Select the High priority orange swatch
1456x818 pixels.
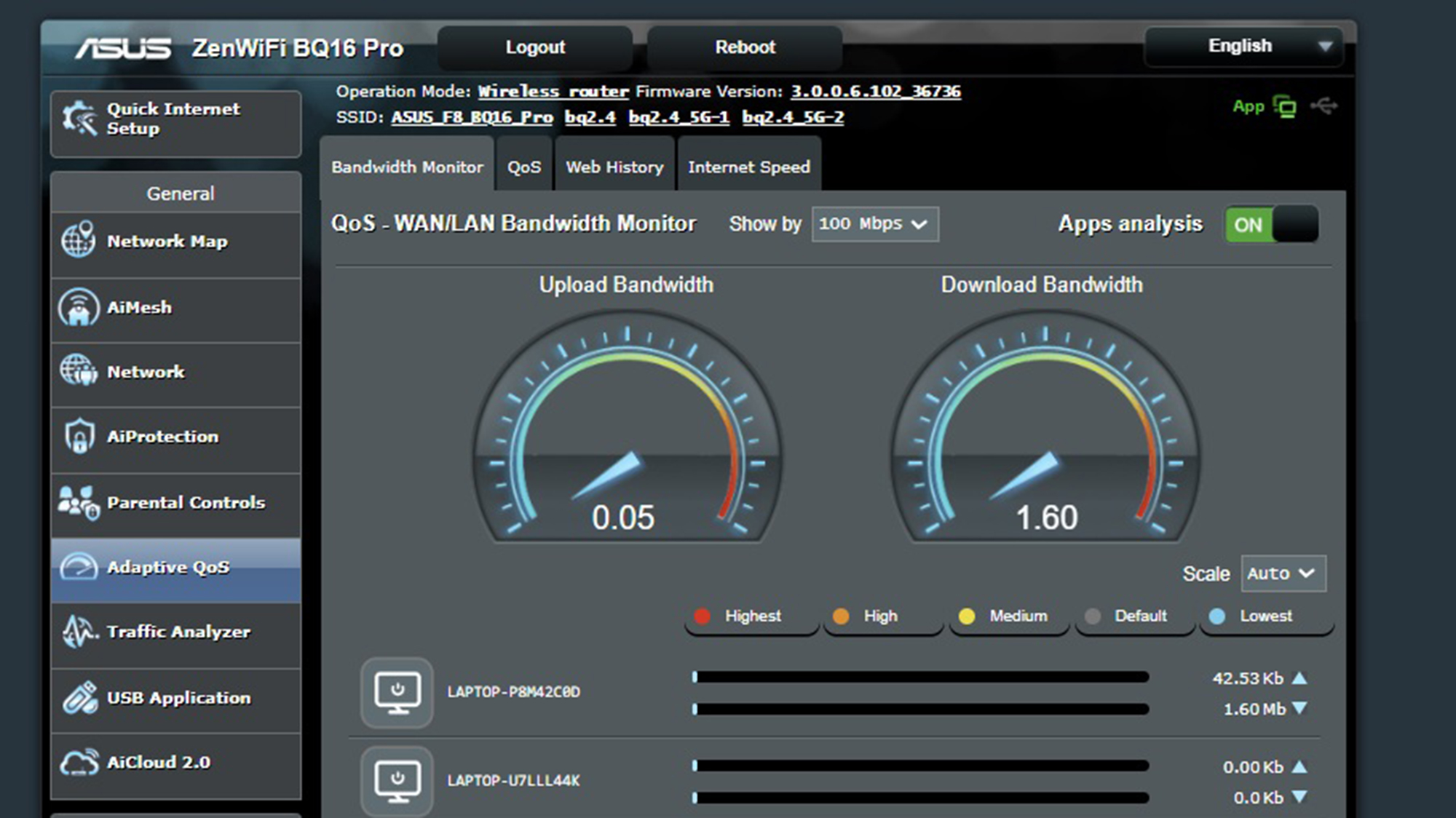(x=841, y=616)
